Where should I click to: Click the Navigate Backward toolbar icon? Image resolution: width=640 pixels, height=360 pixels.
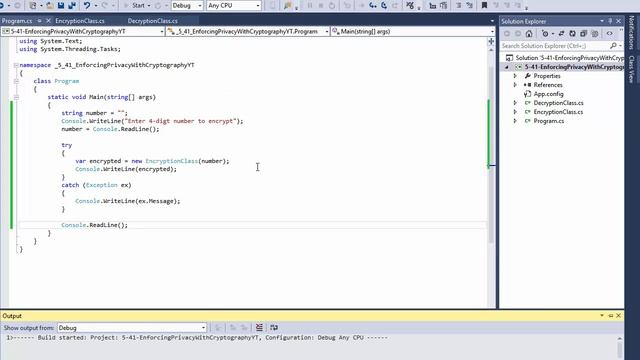coord(2,5)
